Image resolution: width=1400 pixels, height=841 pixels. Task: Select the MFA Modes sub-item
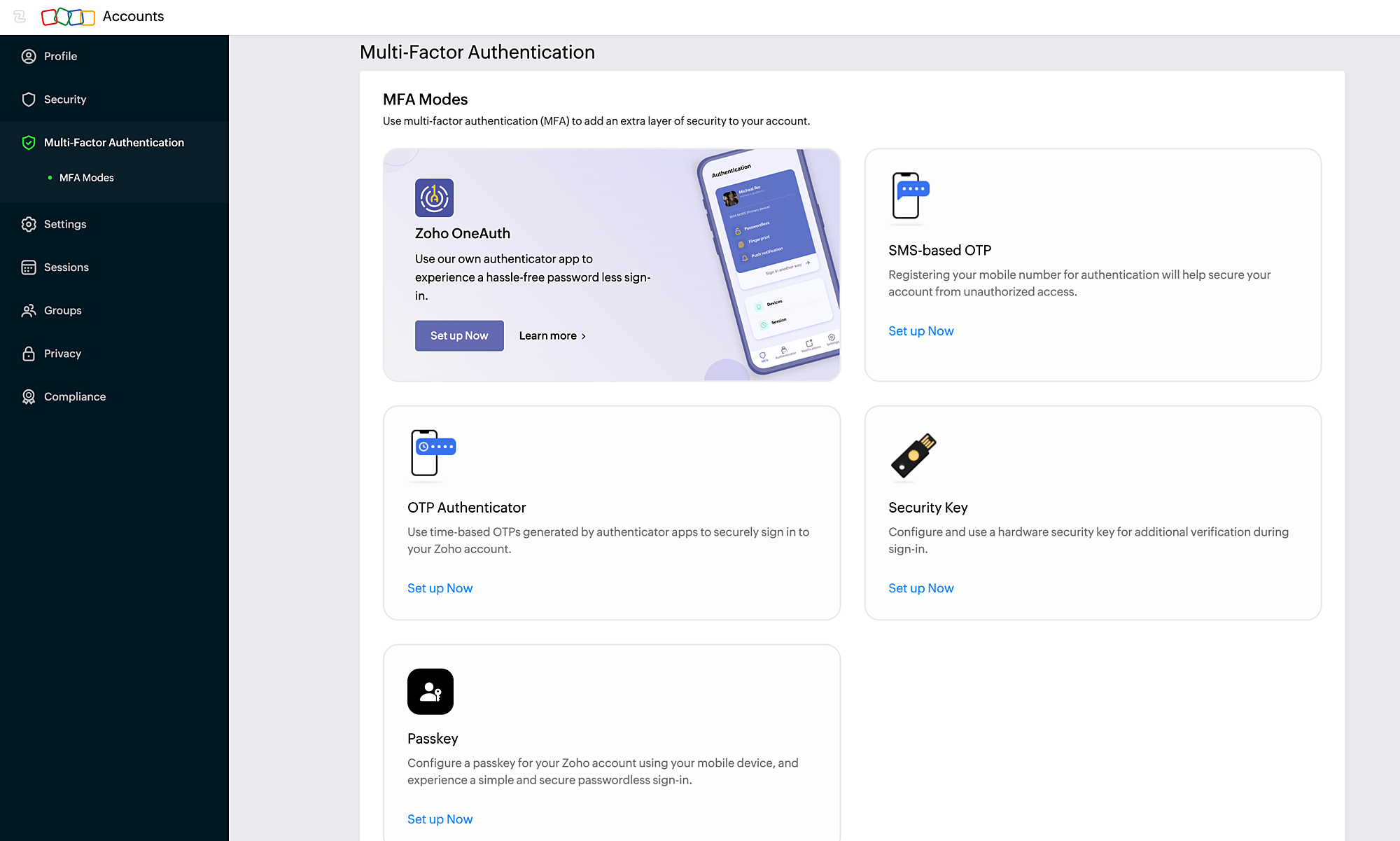pyautogui.click(x=86, y=177)
